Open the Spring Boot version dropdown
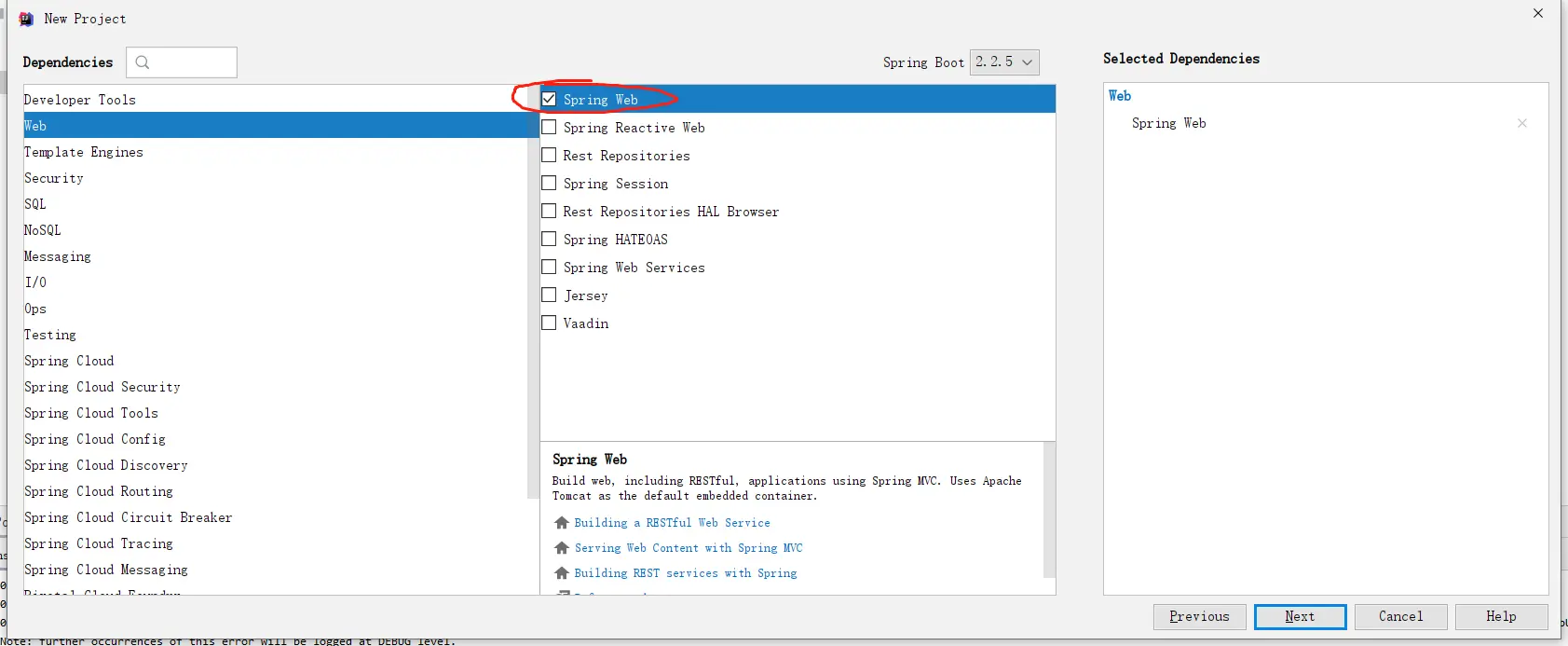 click(x=1004, y=62)
